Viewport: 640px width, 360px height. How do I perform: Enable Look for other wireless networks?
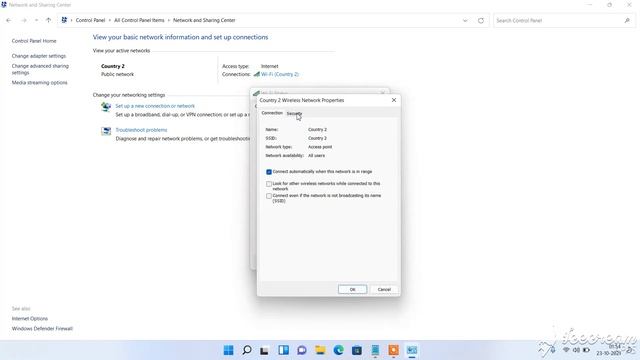coord(269,184)
